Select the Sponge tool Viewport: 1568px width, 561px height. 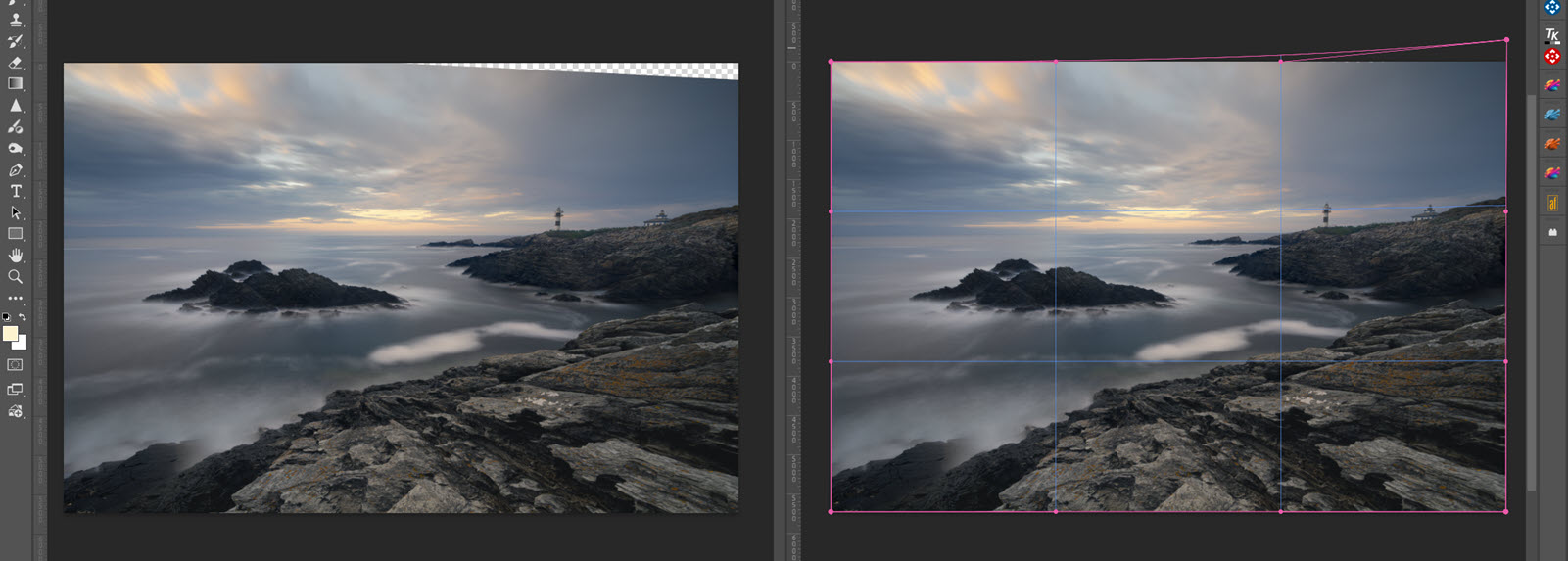pos(16,148)
